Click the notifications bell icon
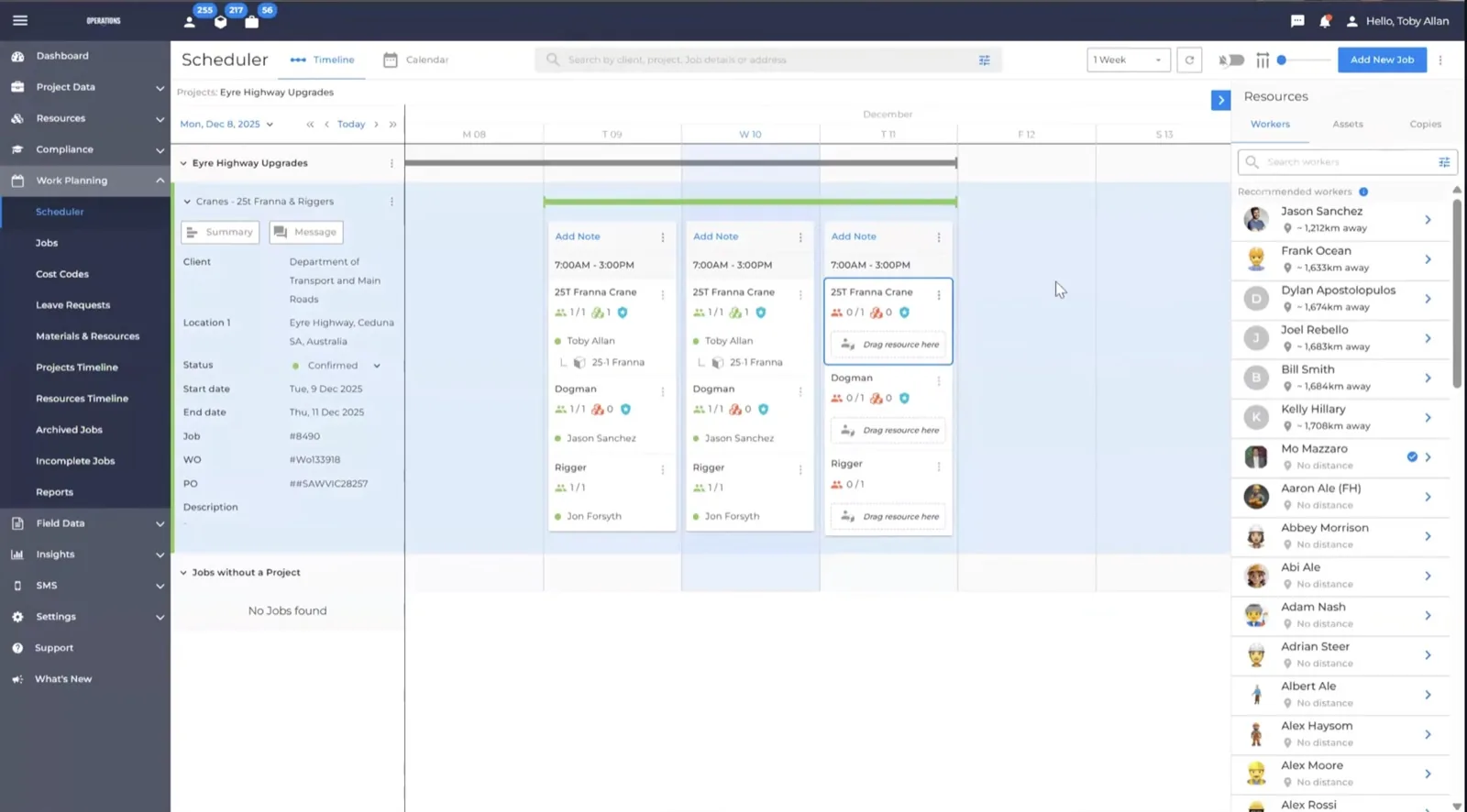 (1325, 21)
